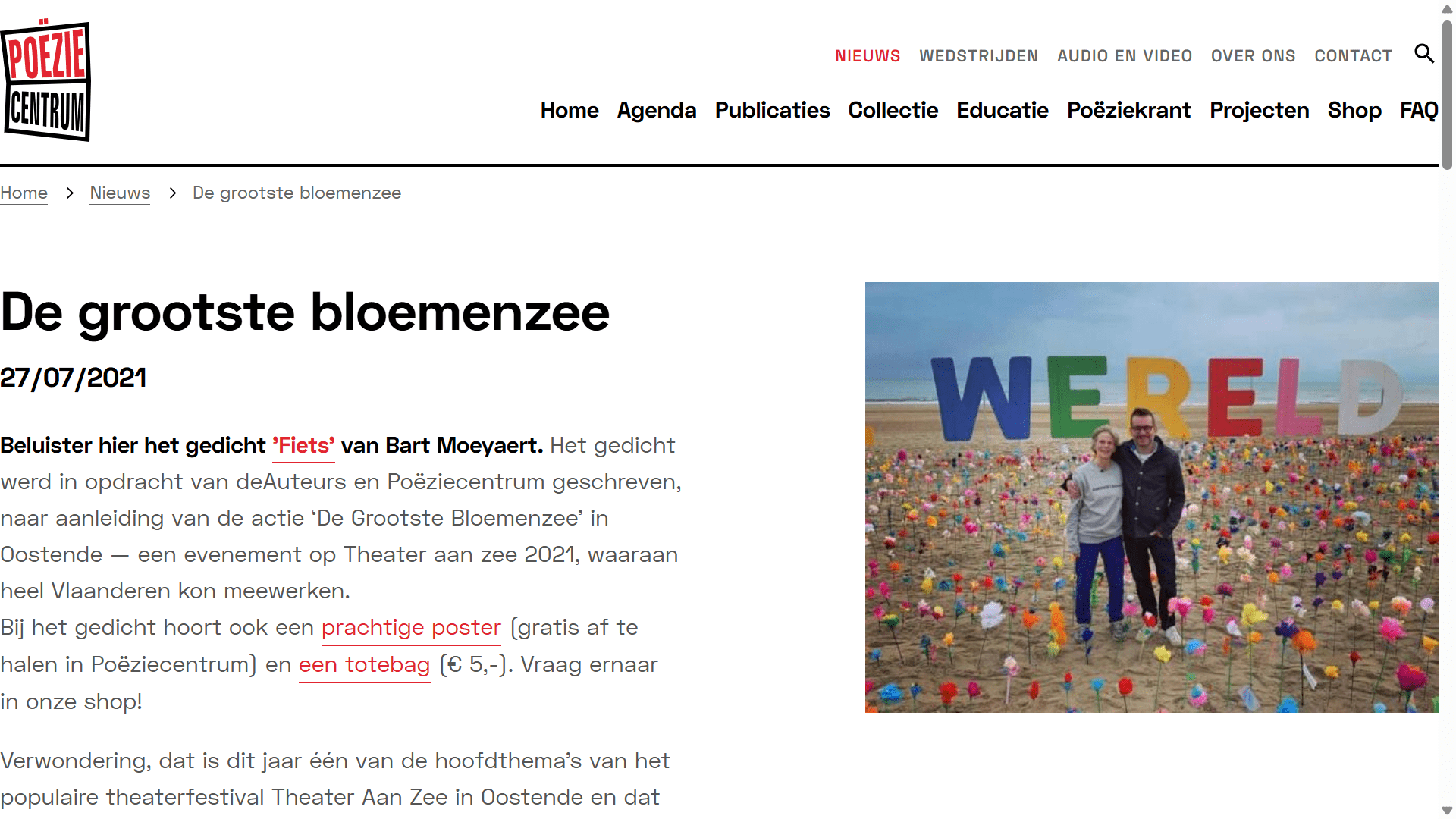Open the Contact page
Viewport: 1456px width, 819px height.
tap(1353, 56)
